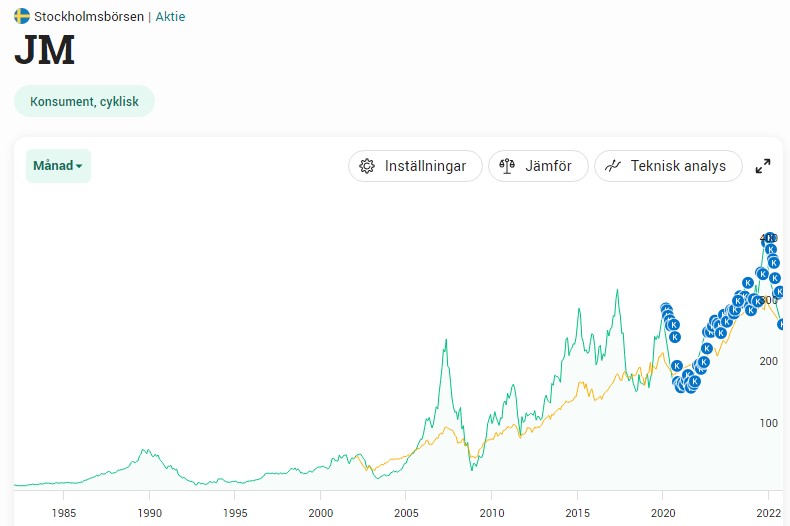This screenshot has width=790, height=526.
Task: Click the 1990 label on time axis
Action: (149, 512)
